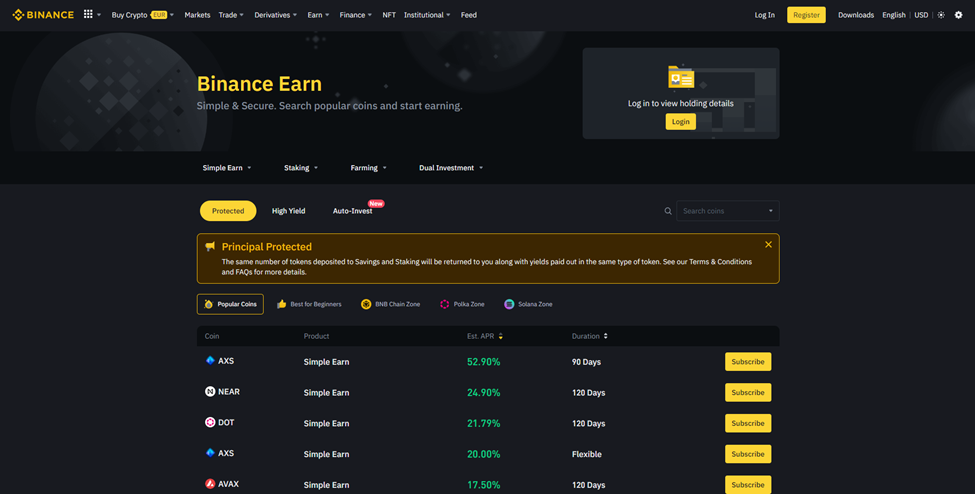Open the apps grid menu icon
975x494 pixels.
(88, 14)
